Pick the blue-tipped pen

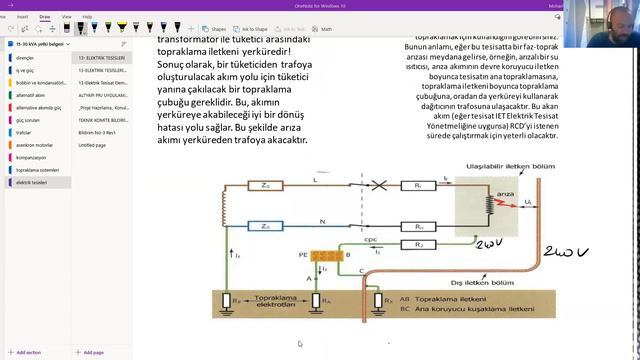coord(94,28)
